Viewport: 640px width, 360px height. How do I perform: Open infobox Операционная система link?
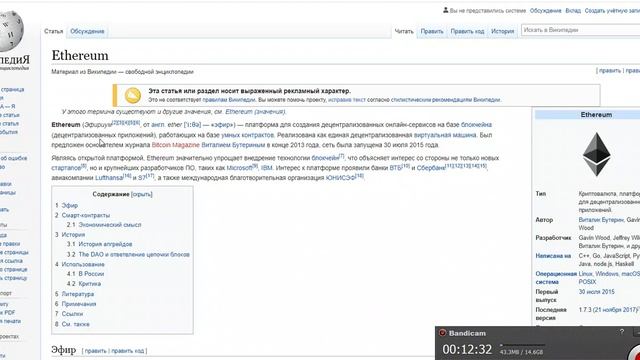556,278
